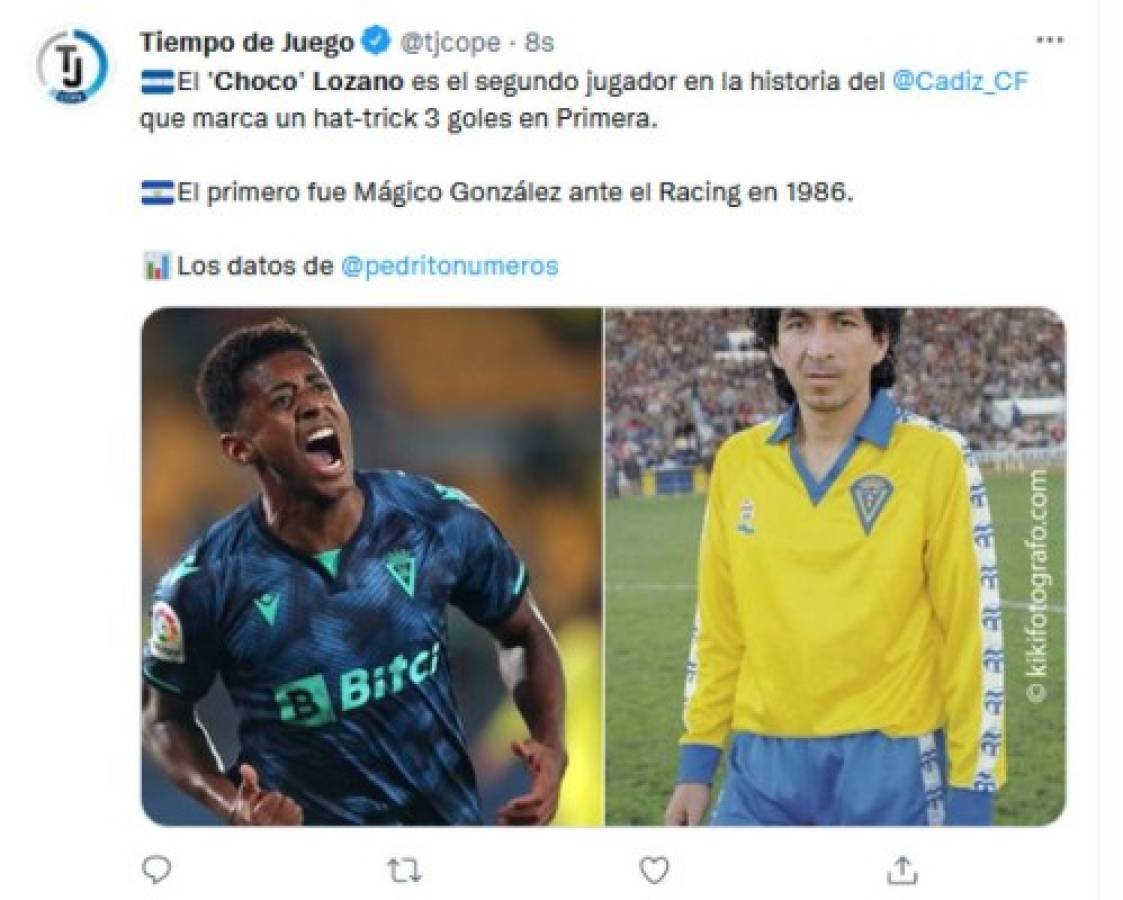This screenshot has height=900, width=1123.
Task: Open the left photo of Choco Lozano
Action: click(x=371, y=566)
